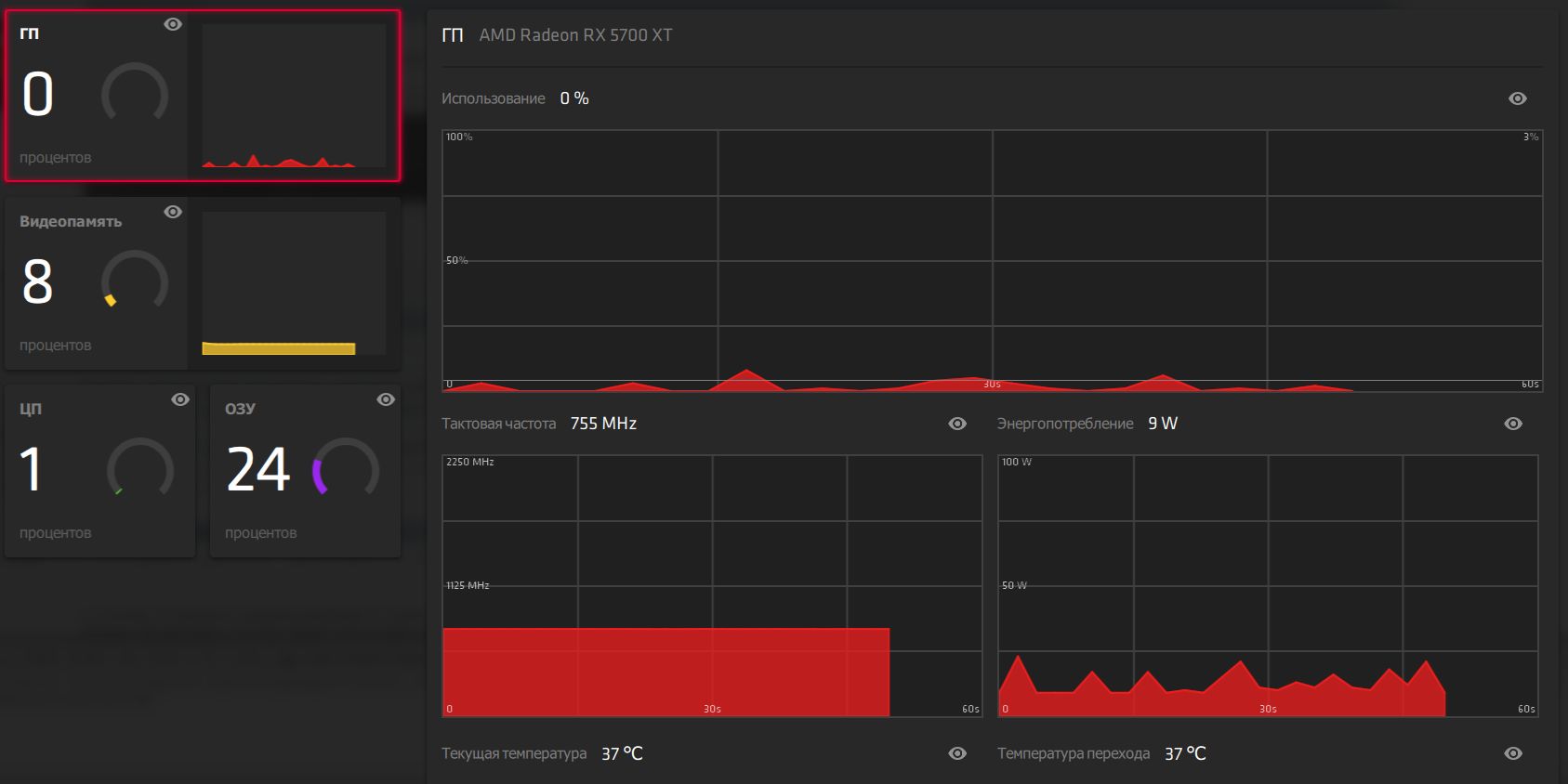Click the GPU usage percentage chart
The width and height of the screenshot is (1568, 784).
[992, 261]
